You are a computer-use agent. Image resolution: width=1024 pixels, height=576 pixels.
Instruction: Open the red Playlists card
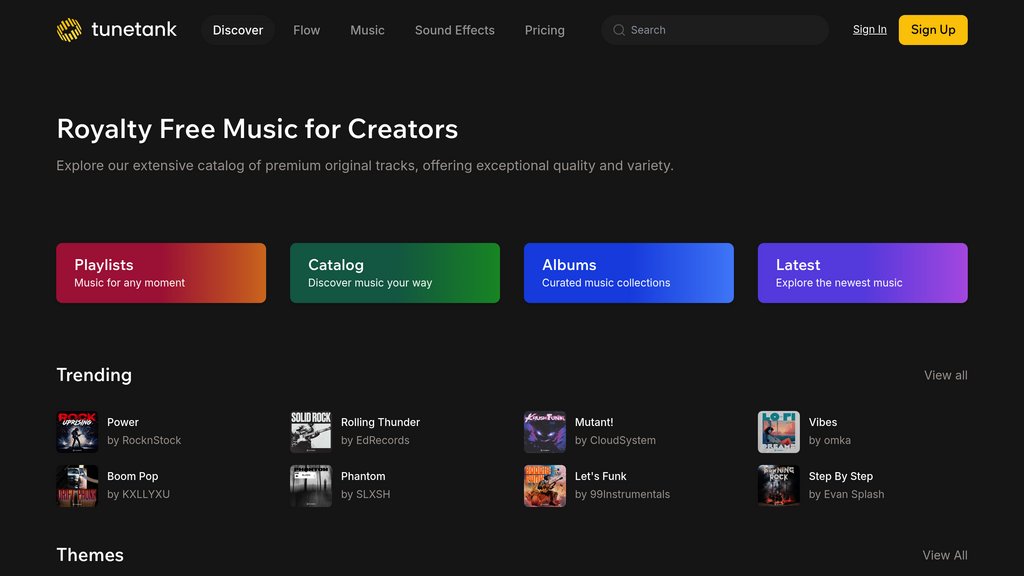(161, 273)
